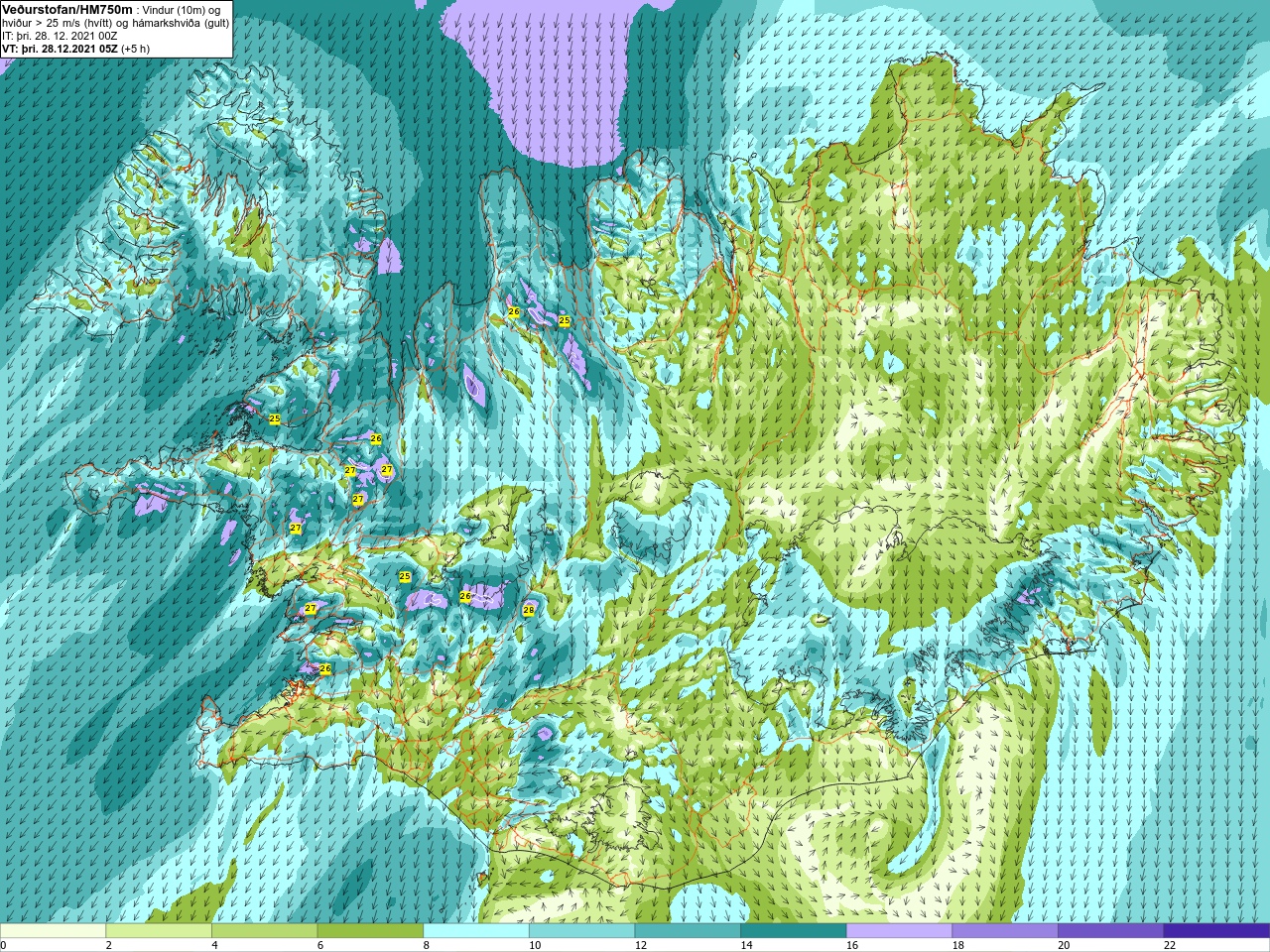Pick the pale cyan 8–10 color scale segment

coord(476,931)
